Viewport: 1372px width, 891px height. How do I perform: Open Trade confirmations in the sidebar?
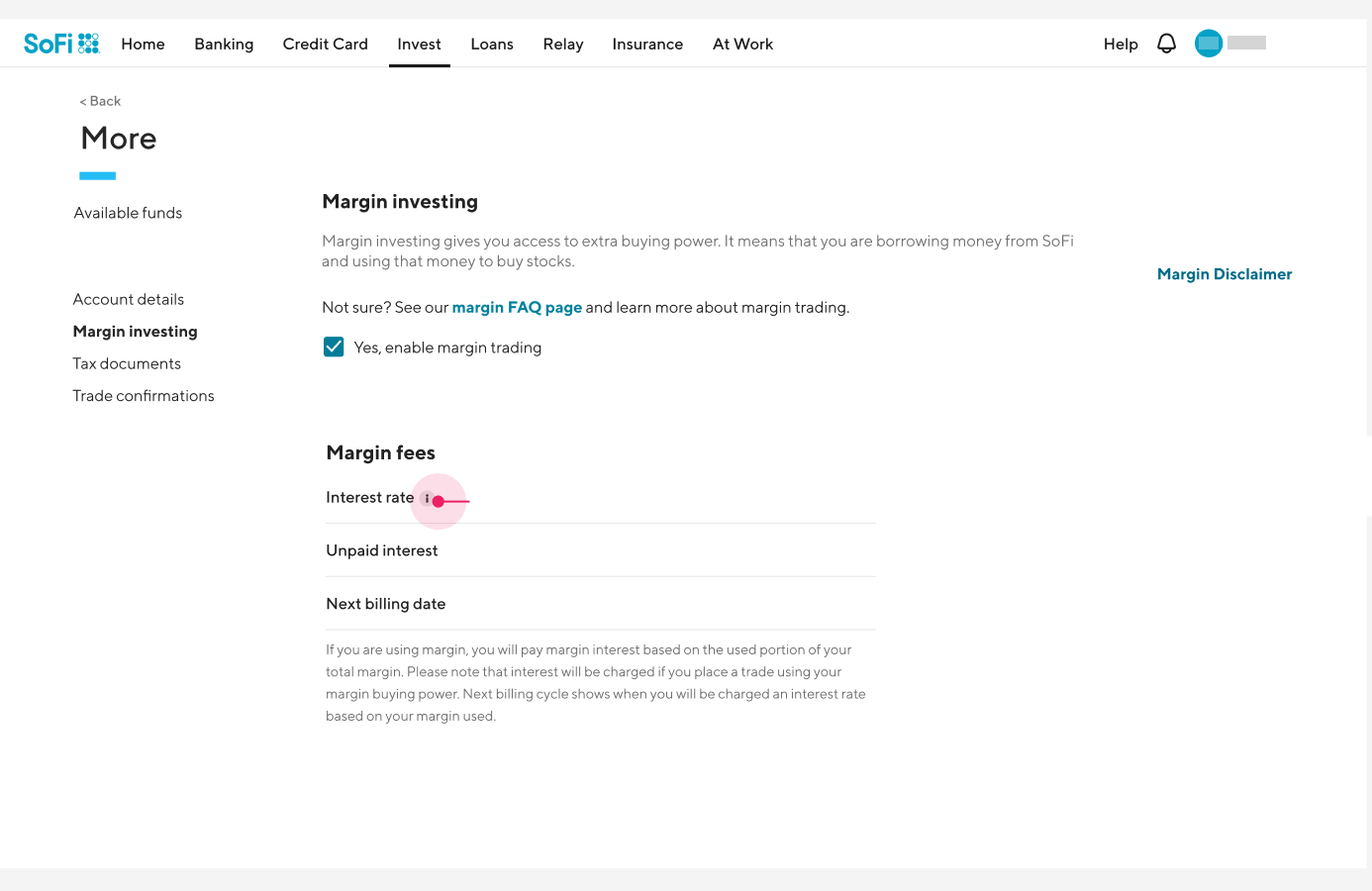pyautogui.click(x=144, y=396)
